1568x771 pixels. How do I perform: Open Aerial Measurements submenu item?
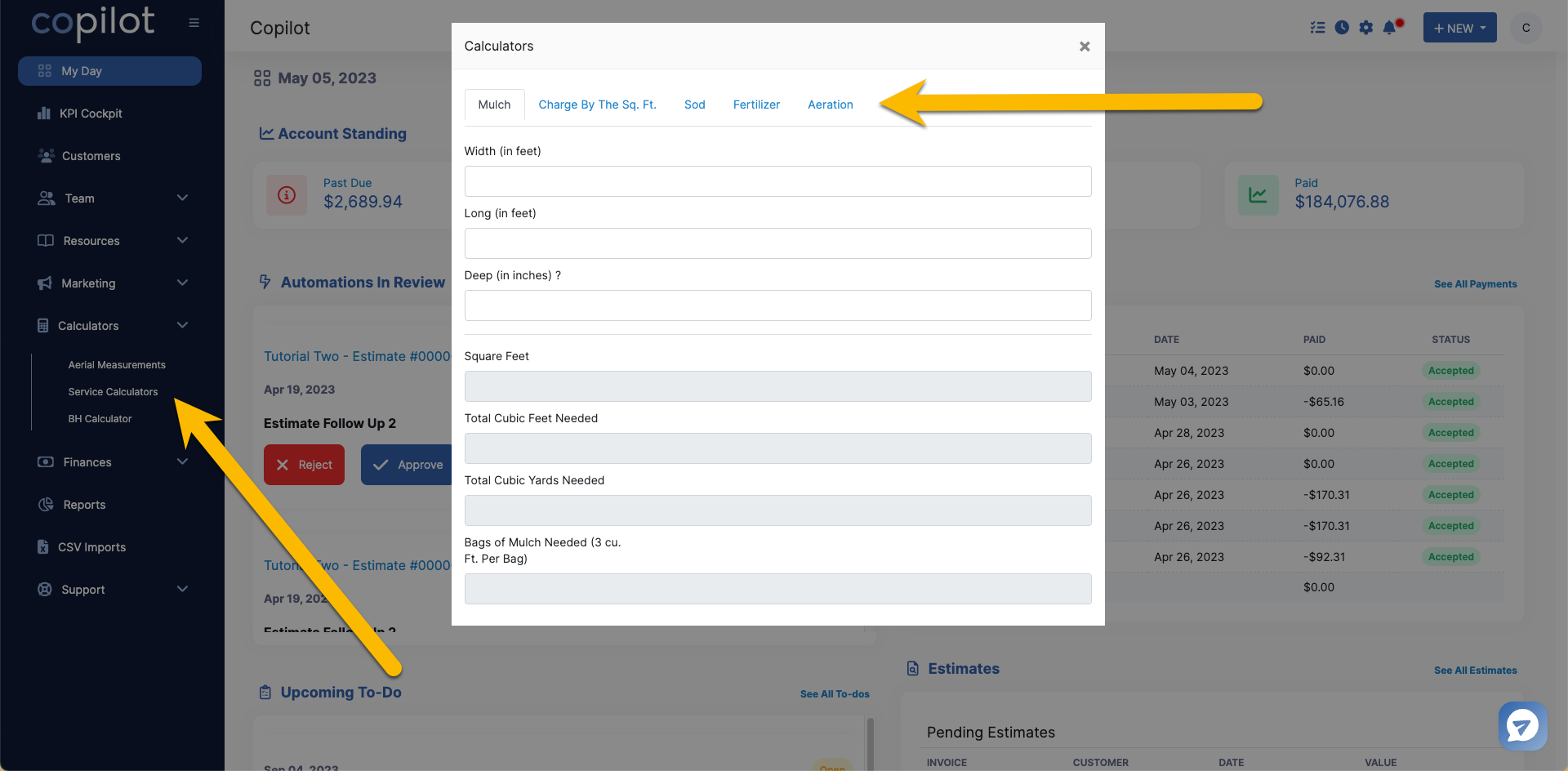pyautogui.click(x=117, y=365)
